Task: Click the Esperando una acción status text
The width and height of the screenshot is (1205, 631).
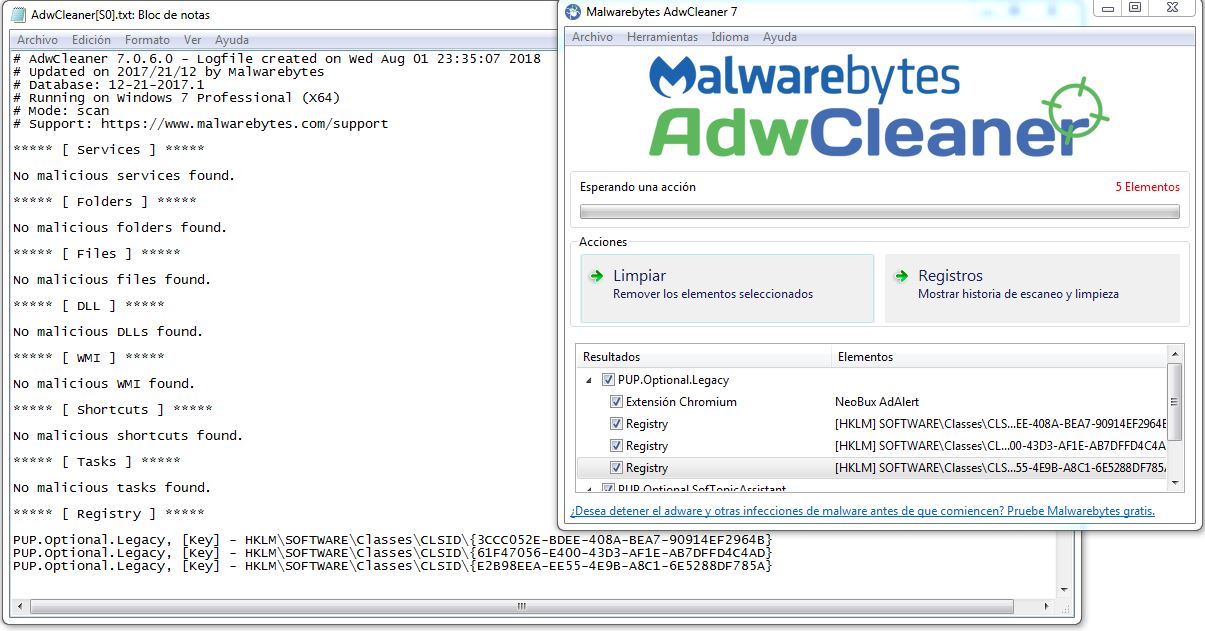Action: coord(638,187)
